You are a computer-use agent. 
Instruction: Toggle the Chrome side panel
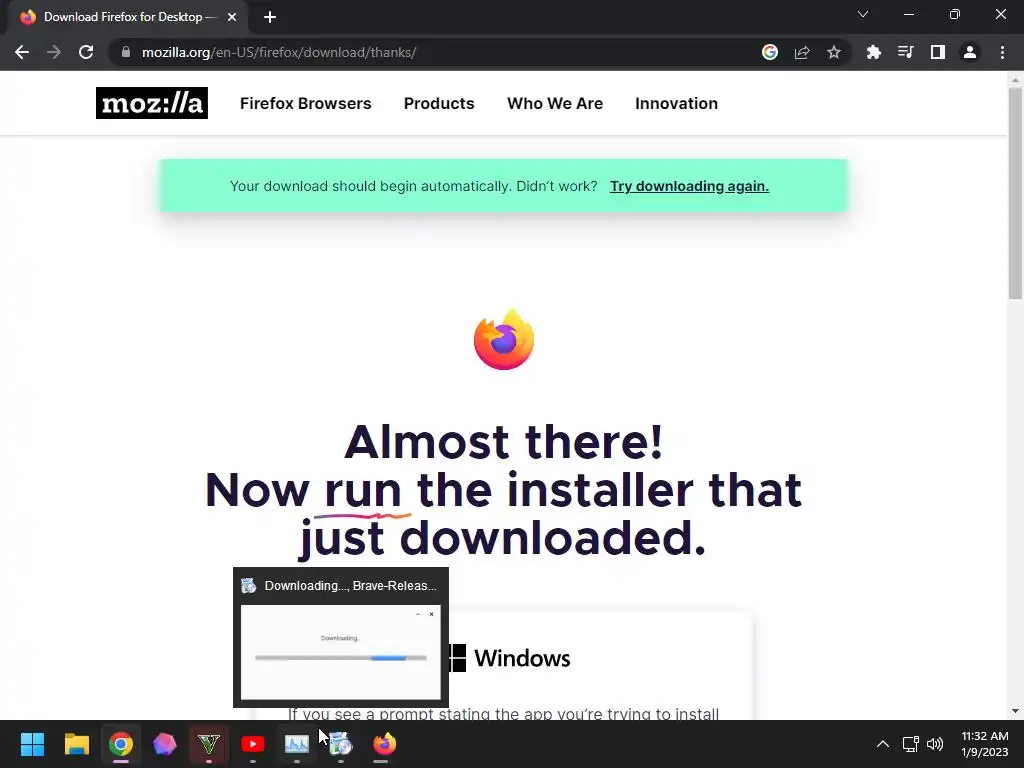coord(938,52)
